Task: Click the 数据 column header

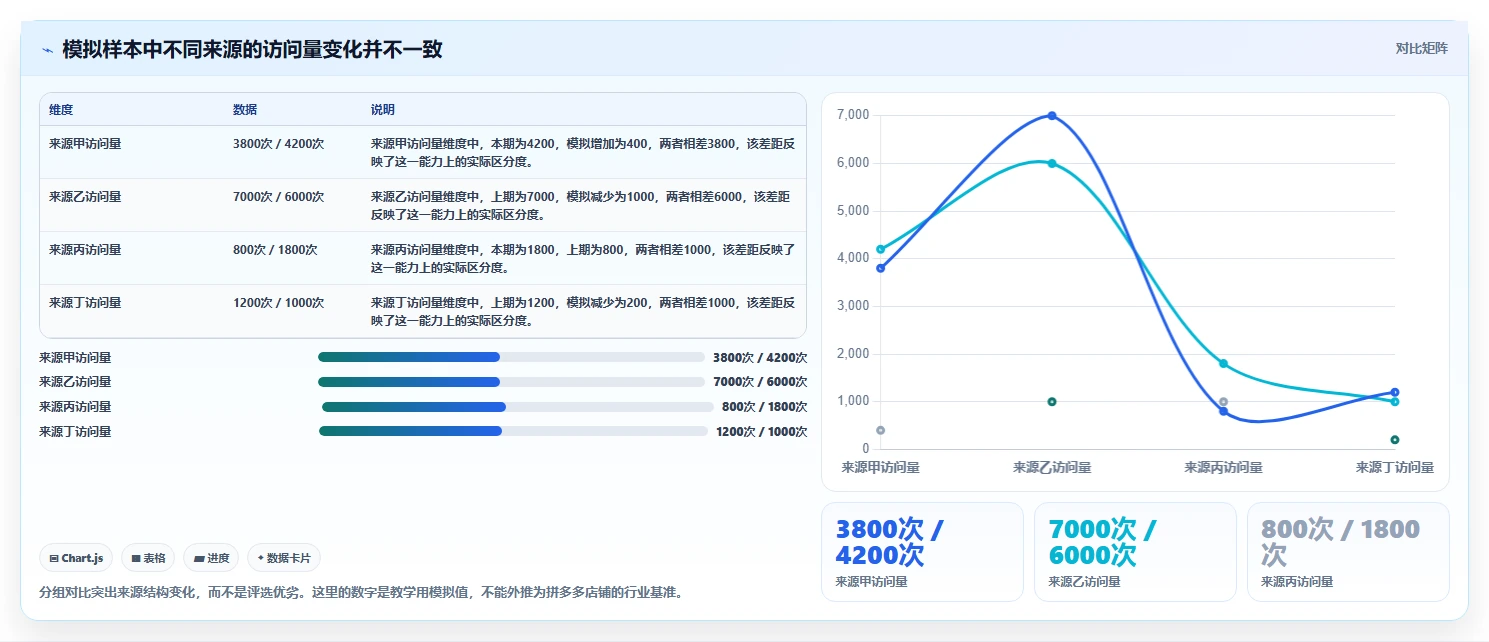Action: [245, 109]
